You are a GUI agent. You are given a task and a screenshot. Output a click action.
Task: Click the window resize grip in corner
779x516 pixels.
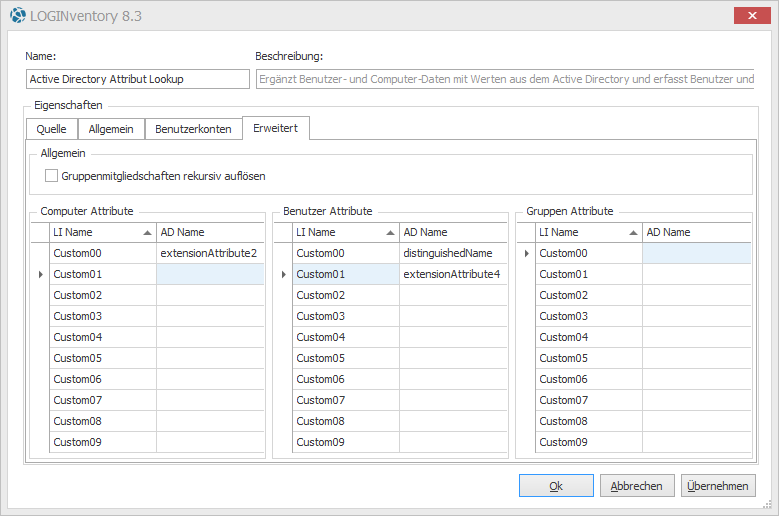coord(767,504)
